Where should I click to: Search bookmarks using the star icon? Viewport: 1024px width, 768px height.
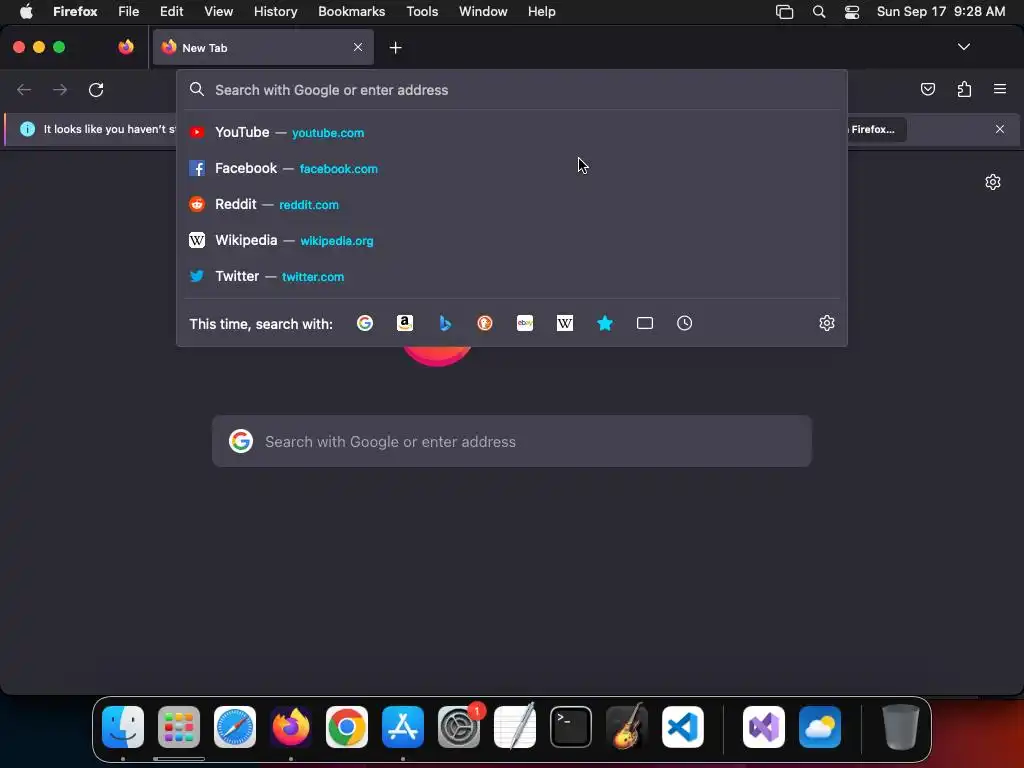tap(605, 323)
